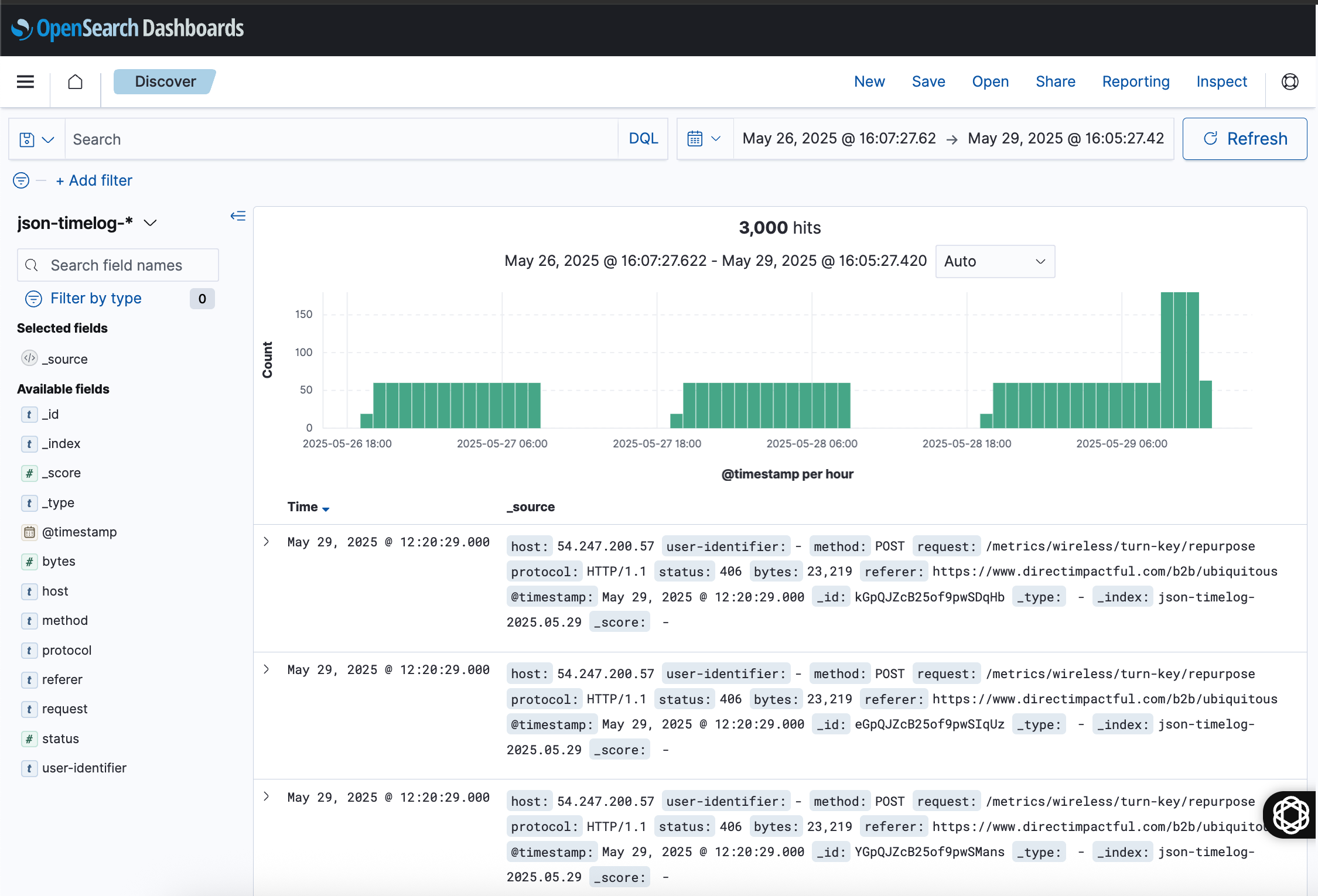Open the hamburger navigation menu
The height and width of the screenshot is (896, 1318).
click(x=25, y=81)
